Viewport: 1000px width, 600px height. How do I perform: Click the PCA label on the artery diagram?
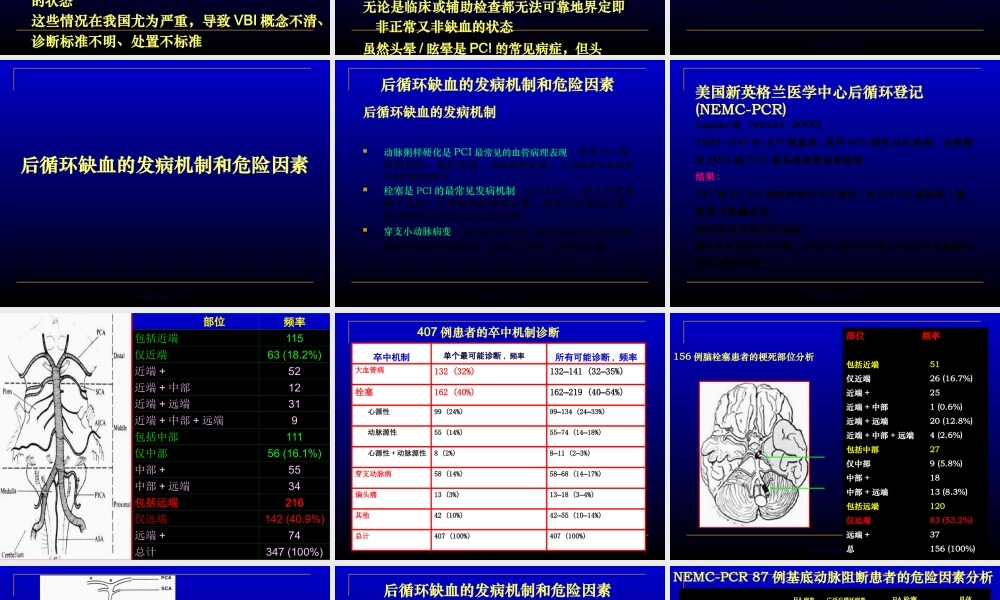click(x=100, y=332)
